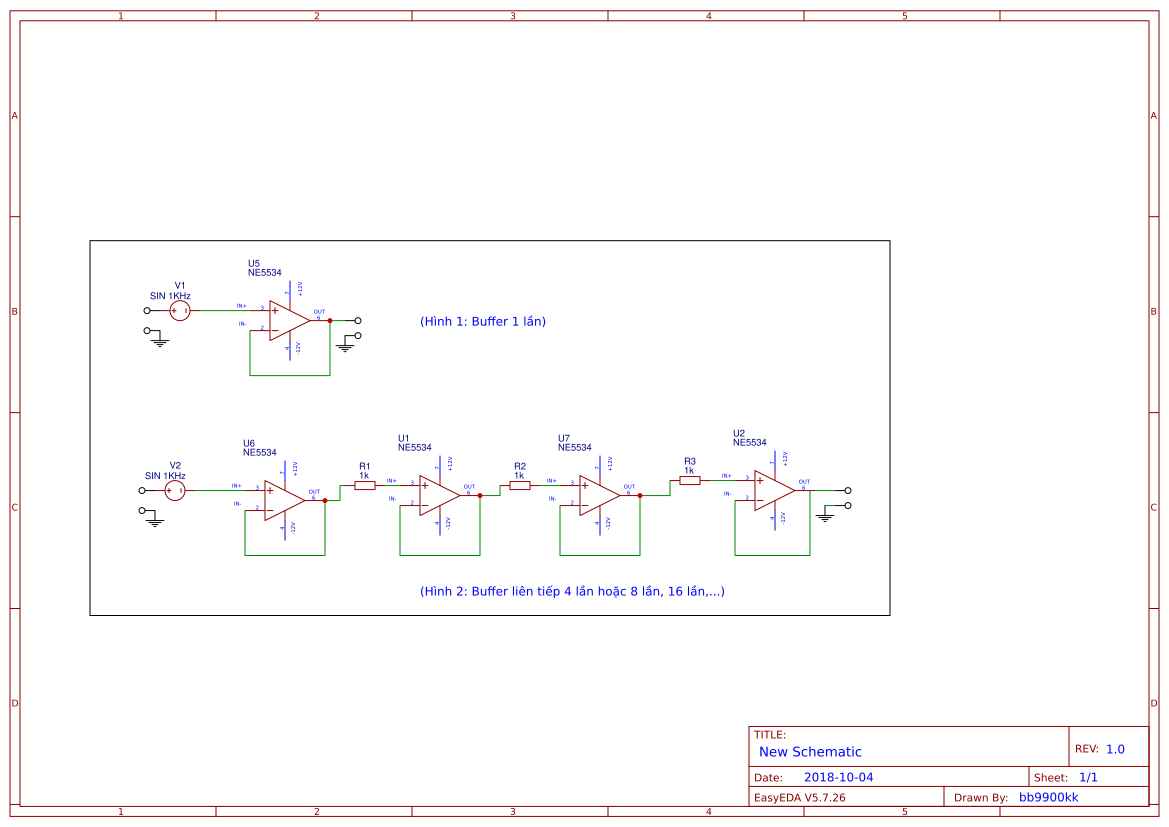Click the Drawn By bb9900kk text
1169x827 pixels.
(1050, 797)
